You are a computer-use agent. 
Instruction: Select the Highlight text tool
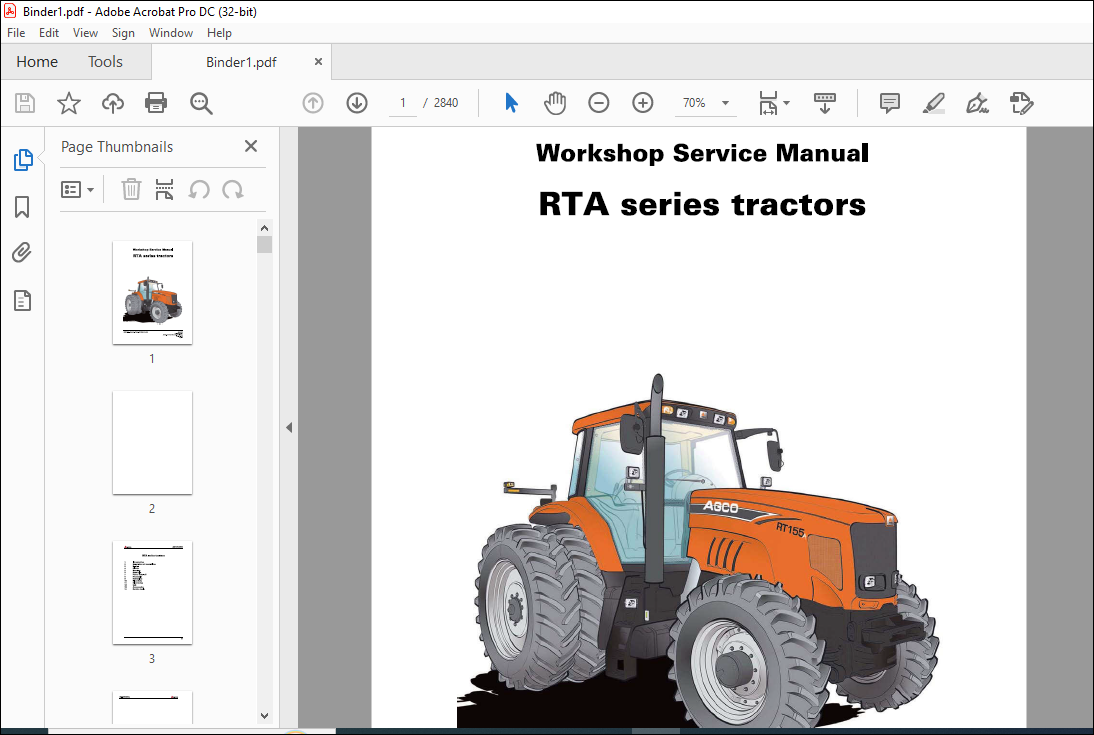[934, 103]
